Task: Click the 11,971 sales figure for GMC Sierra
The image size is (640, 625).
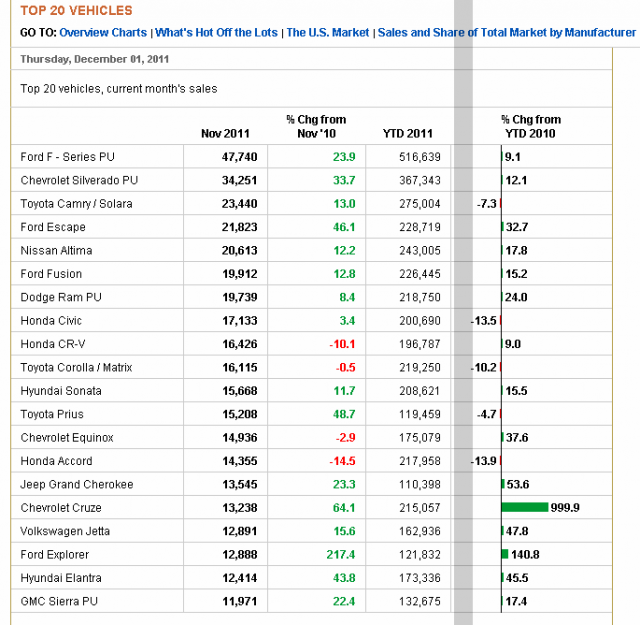Action: pos(240,601)
